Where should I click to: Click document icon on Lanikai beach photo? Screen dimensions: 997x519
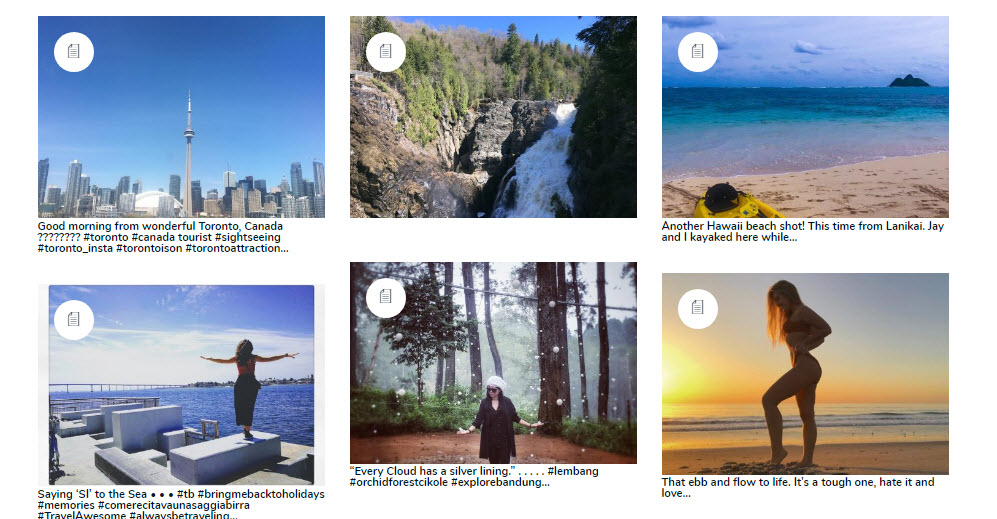point(698,52)
